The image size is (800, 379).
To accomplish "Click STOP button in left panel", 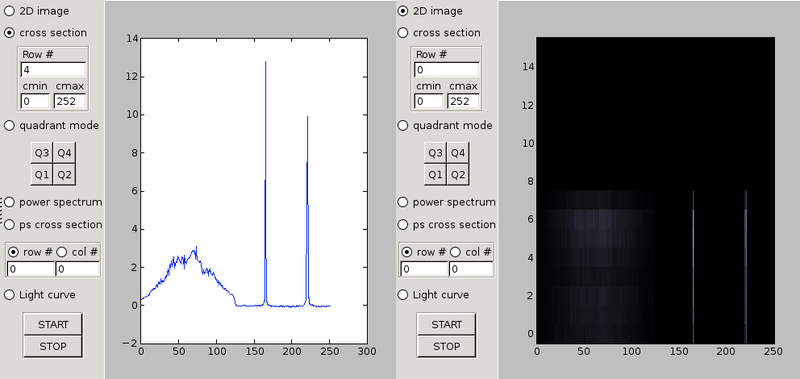I will 53,346.
